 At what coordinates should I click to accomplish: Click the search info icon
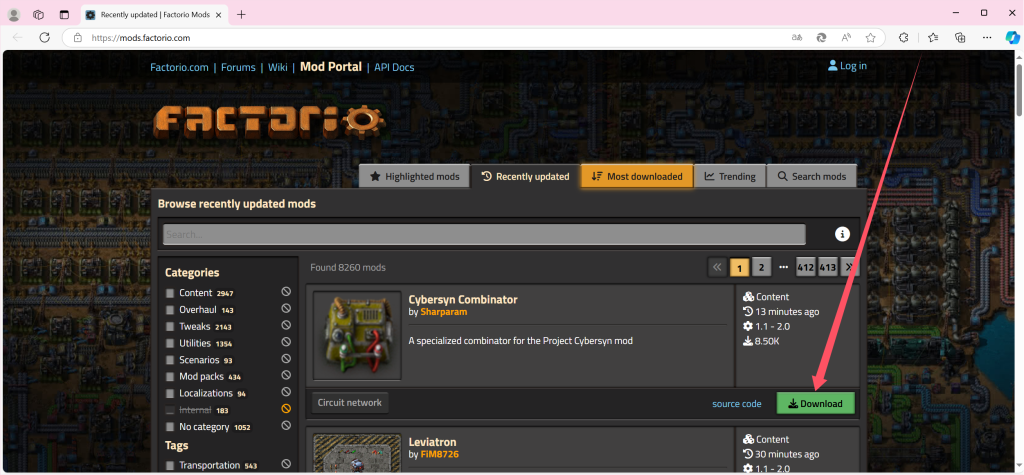pos(842,234)
